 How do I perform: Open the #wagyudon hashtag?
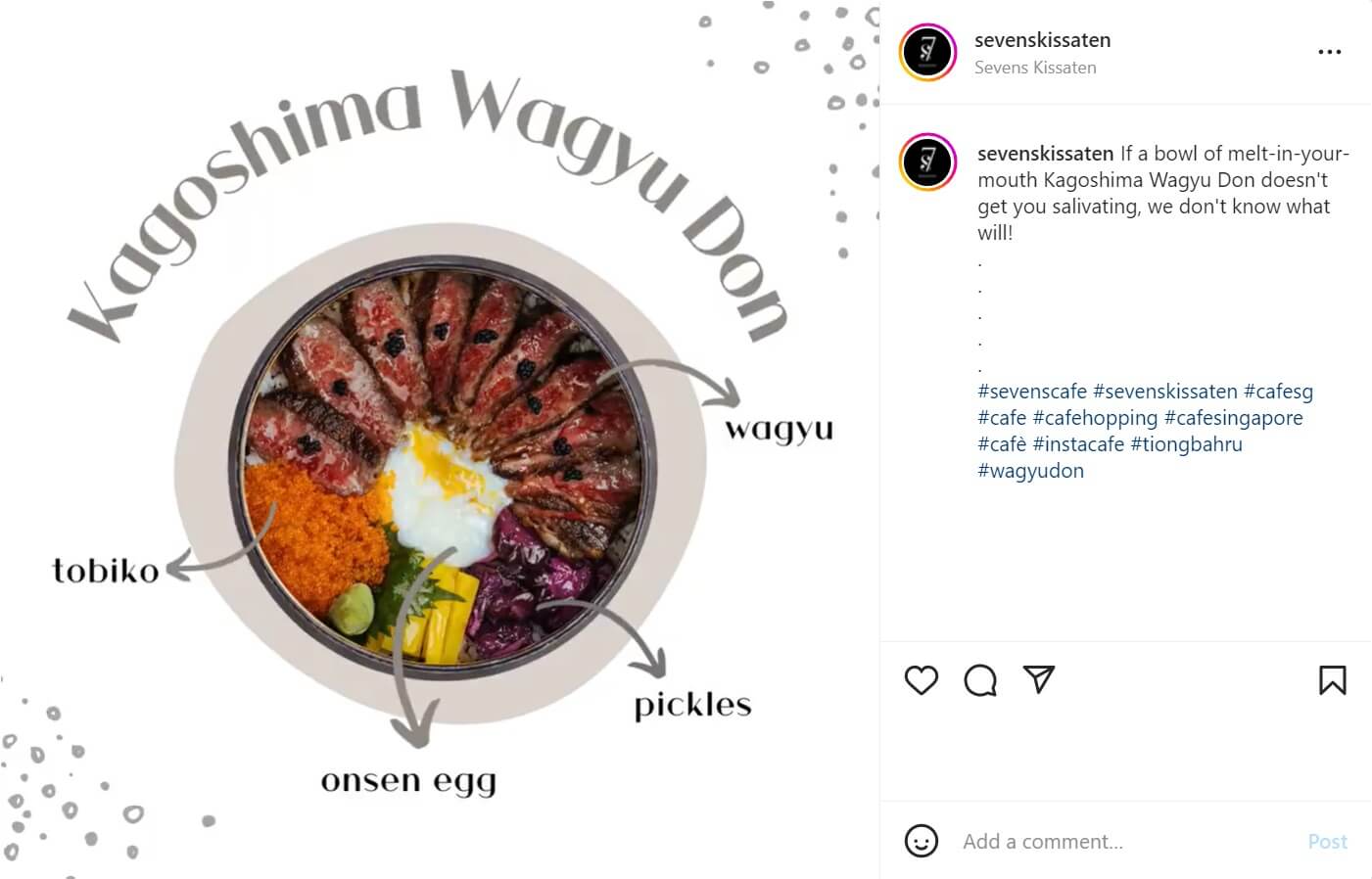click(1030, 471)
